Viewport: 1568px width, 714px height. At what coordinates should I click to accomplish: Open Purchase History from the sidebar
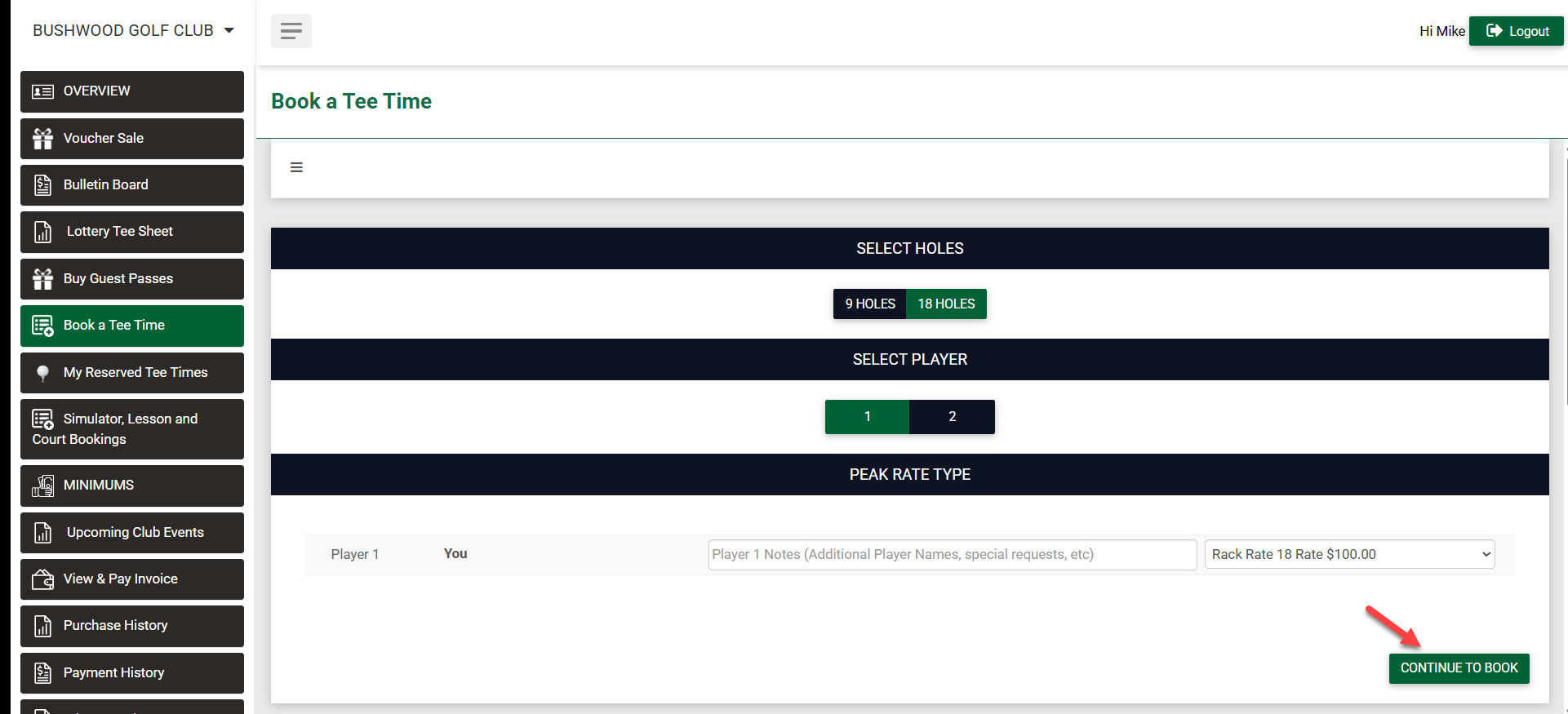(115, 626)
